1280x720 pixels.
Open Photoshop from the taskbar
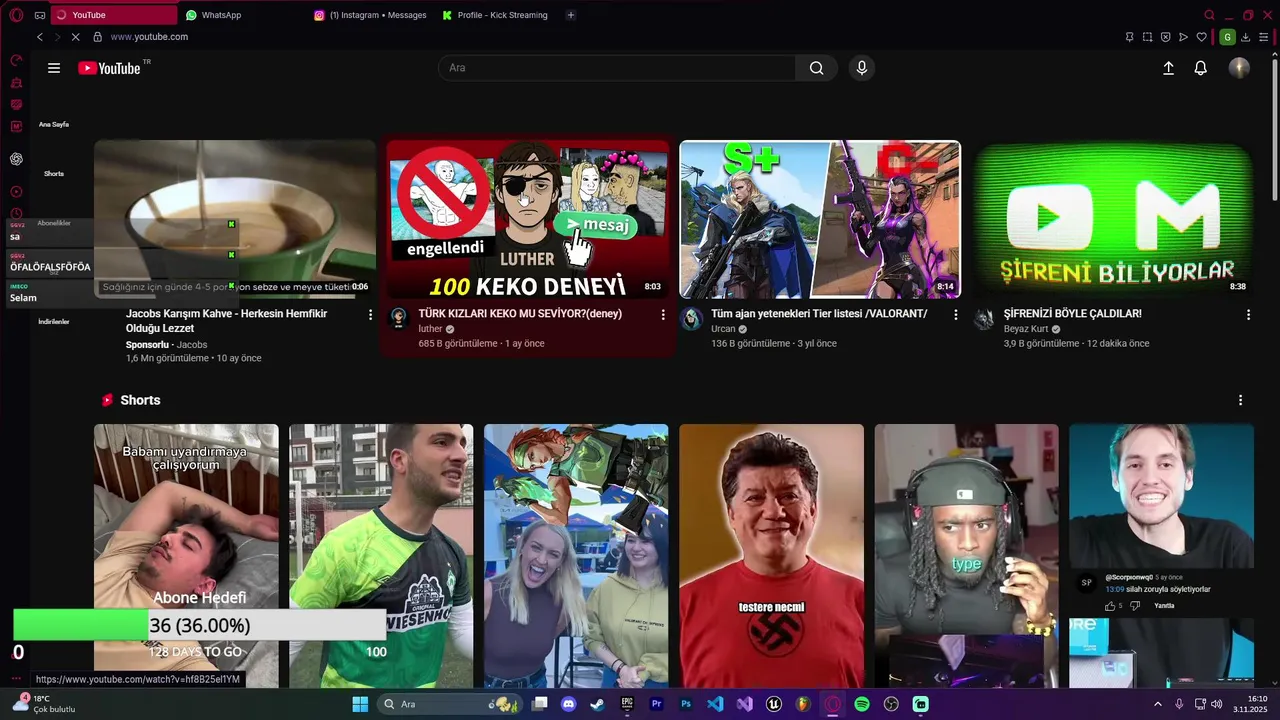686,704
